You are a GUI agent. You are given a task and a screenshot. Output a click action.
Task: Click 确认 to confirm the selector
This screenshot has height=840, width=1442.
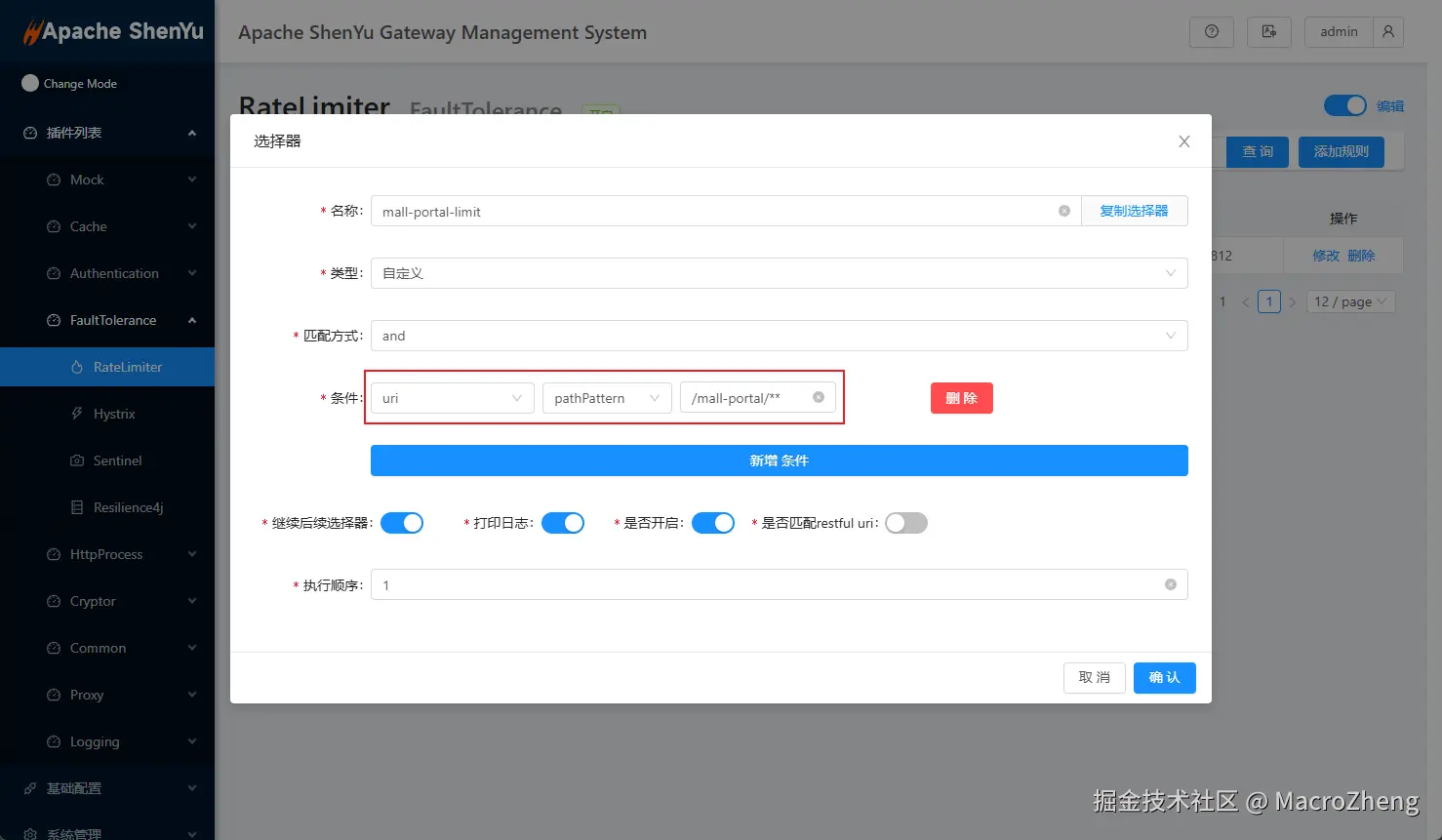pos(1165,677)
